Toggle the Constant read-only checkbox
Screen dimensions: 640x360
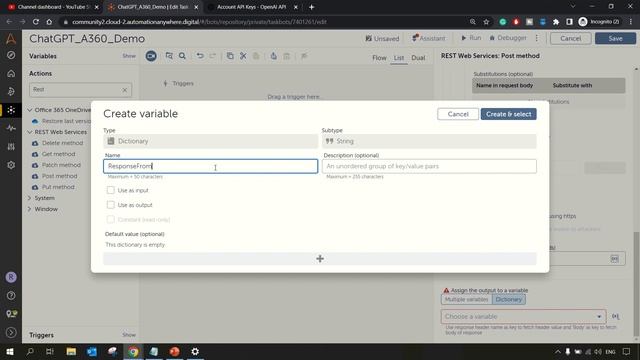pyautogui.click(x=111, y=220)
